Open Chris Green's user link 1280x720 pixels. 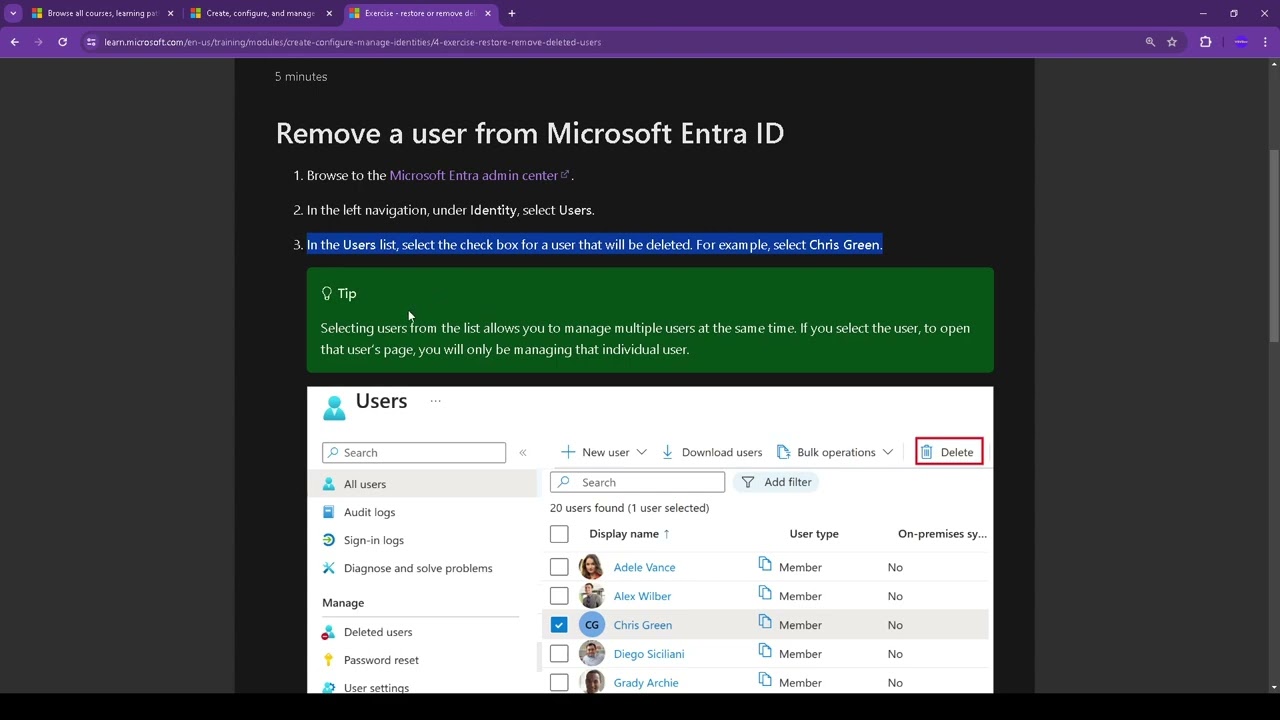click(642, 625)
